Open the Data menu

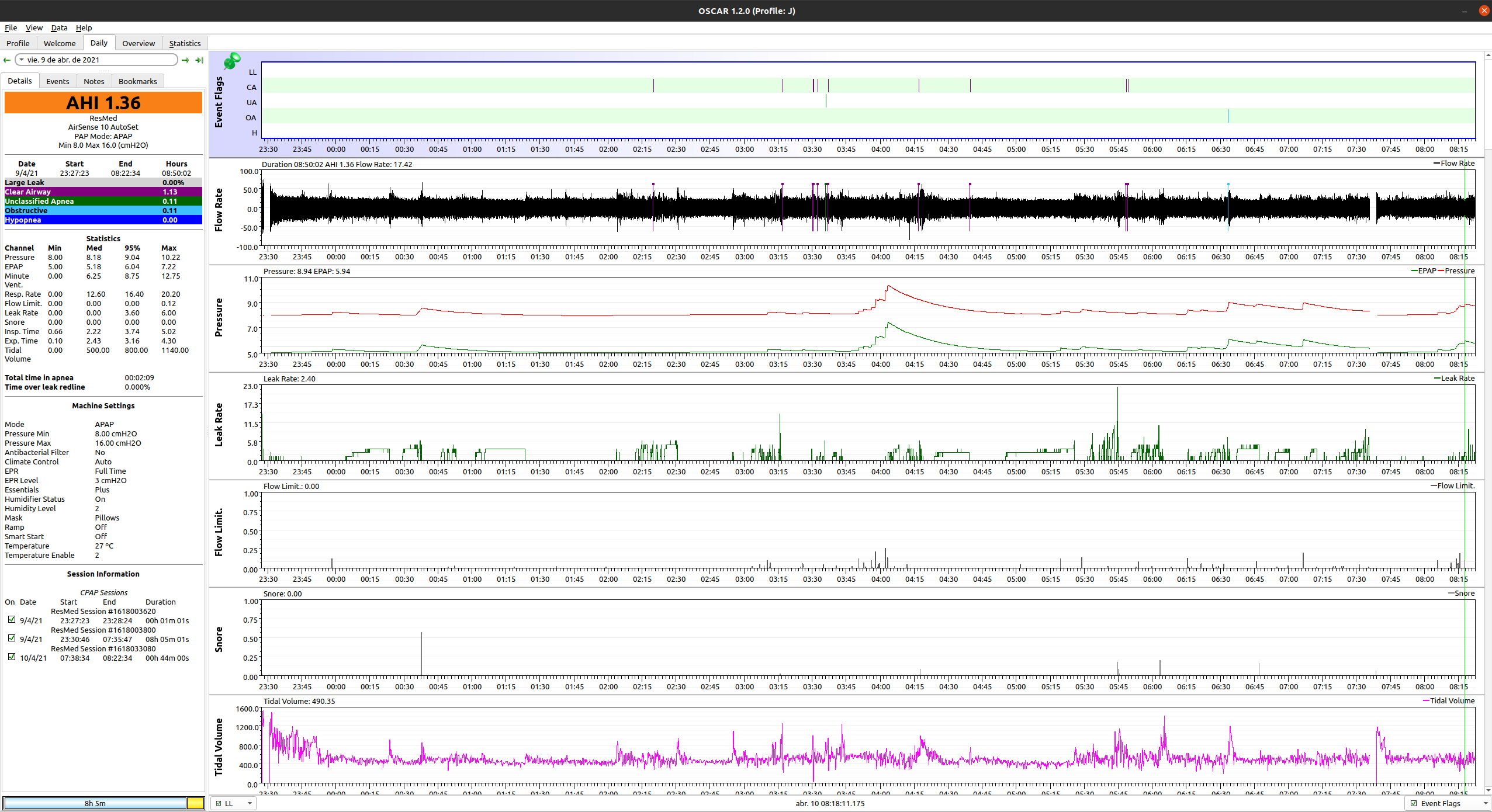tap(59, 27)
